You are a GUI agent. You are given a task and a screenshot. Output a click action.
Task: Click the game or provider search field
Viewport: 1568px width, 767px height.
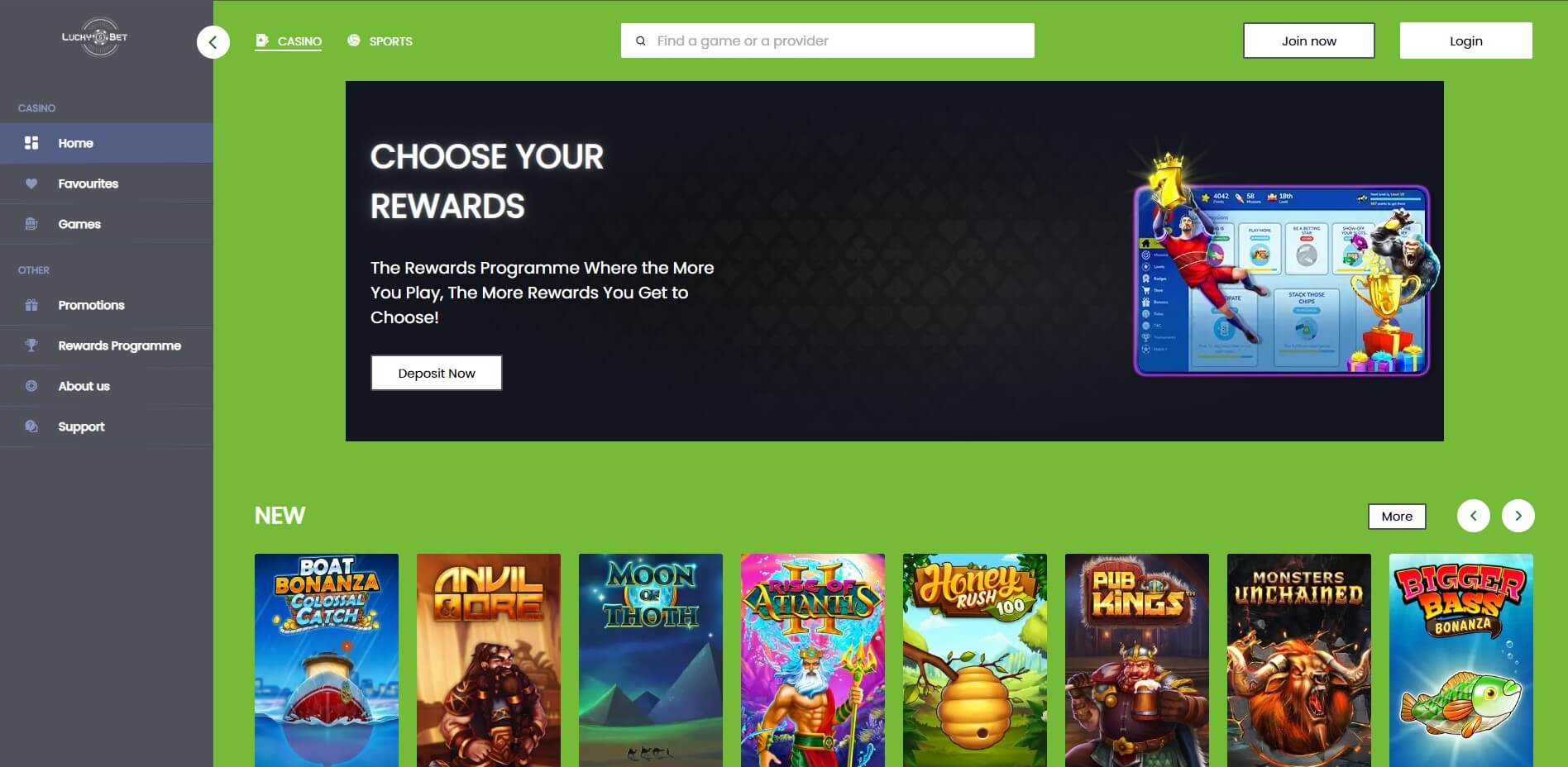pyautogui.click(x=828, y=40)
